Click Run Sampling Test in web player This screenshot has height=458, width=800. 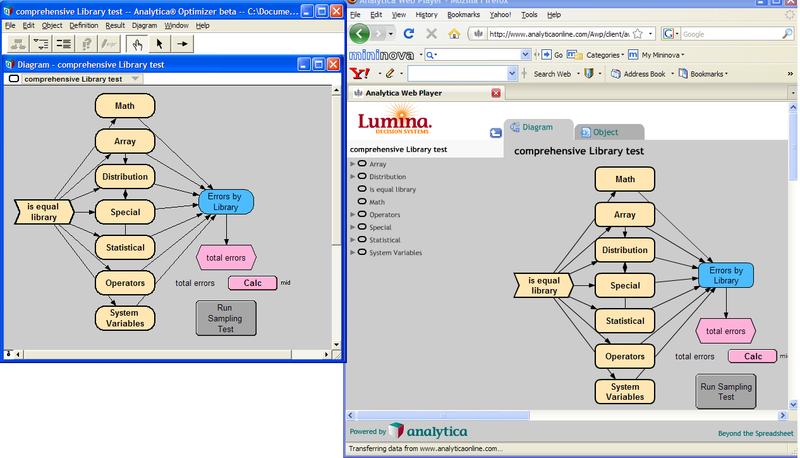point(726,392)
